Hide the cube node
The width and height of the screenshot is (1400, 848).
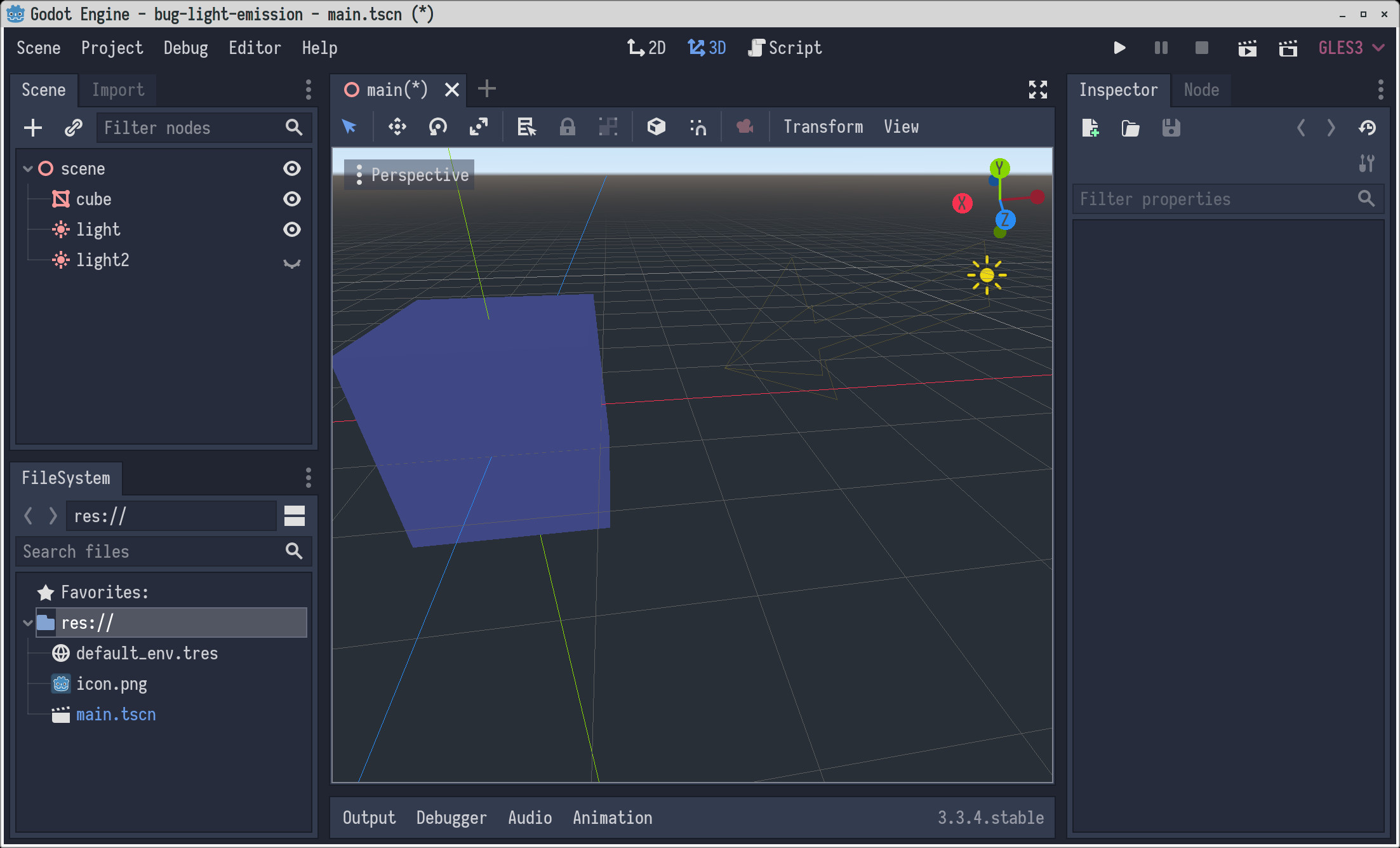pyautogui.click(x=291, y=199)
